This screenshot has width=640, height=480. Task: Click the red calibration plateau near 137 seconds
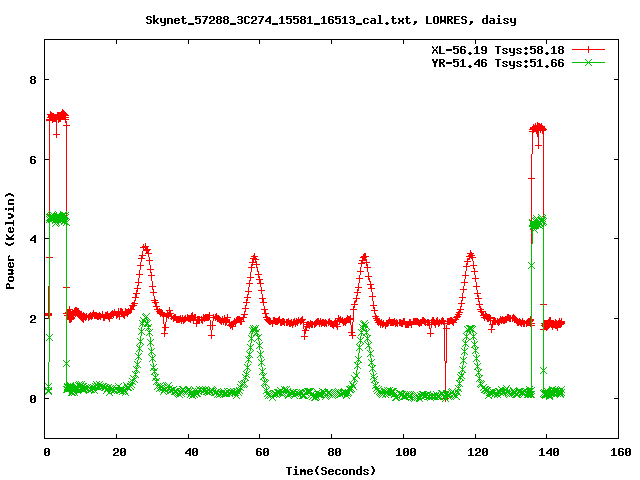(538, 129)
